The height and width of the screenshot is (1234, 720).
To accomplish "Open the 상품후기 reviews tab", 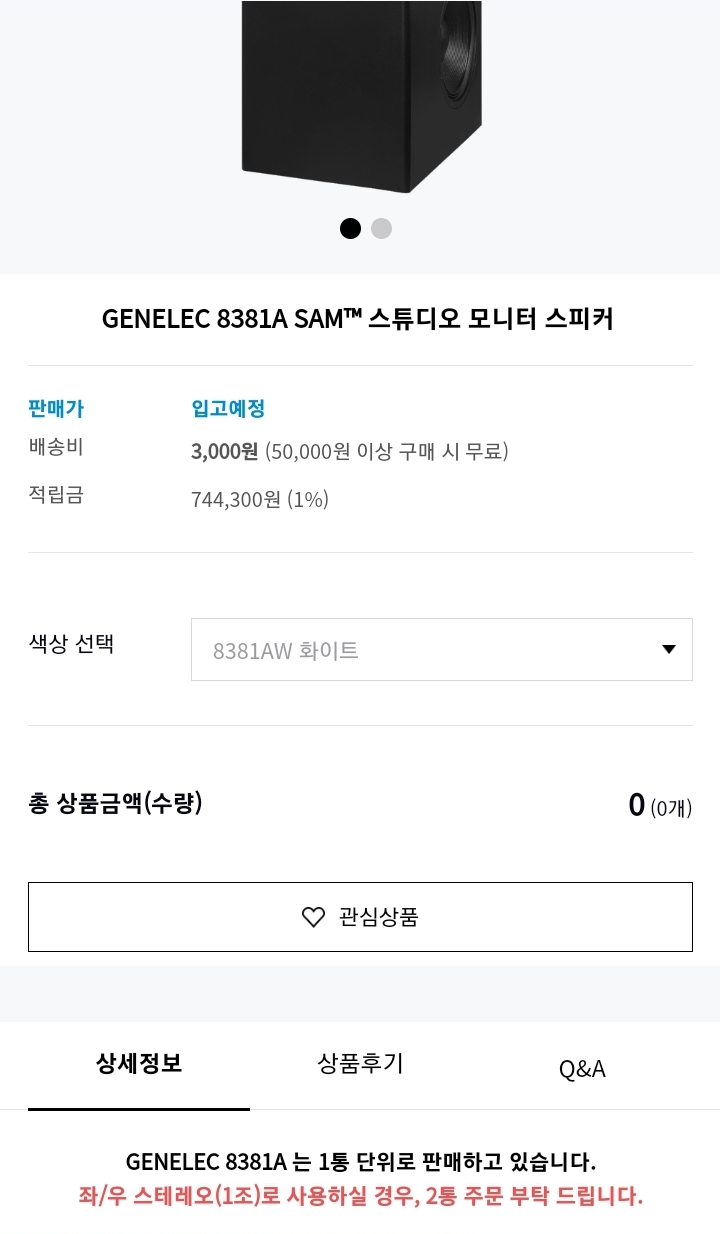I will [x=360, y=1063].
